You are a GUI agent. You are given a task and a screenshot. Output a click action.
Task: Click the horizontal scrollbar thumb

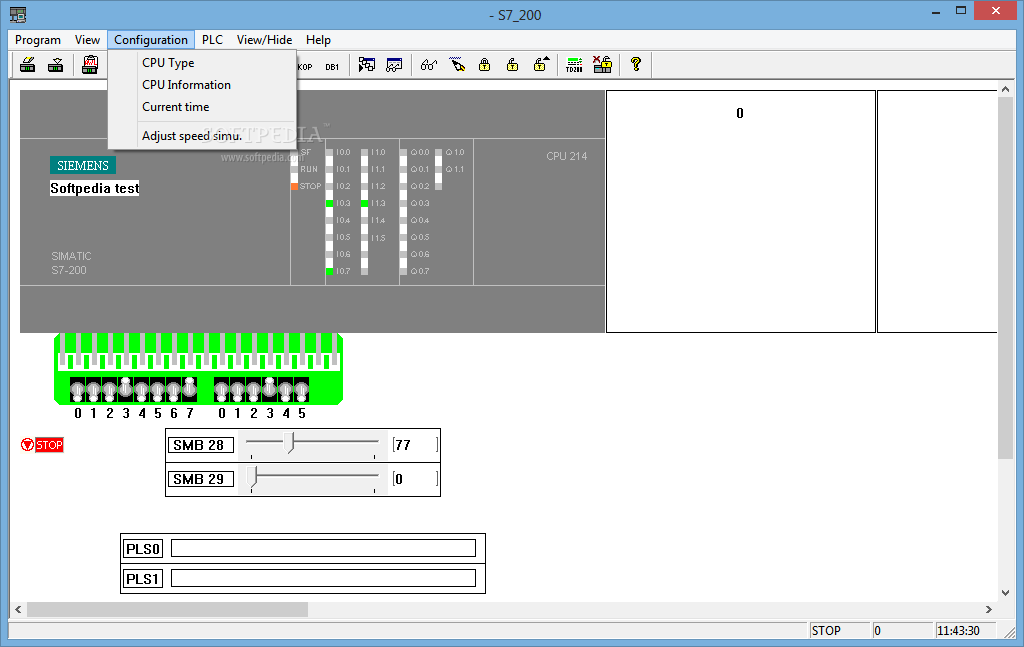point(167,609)
